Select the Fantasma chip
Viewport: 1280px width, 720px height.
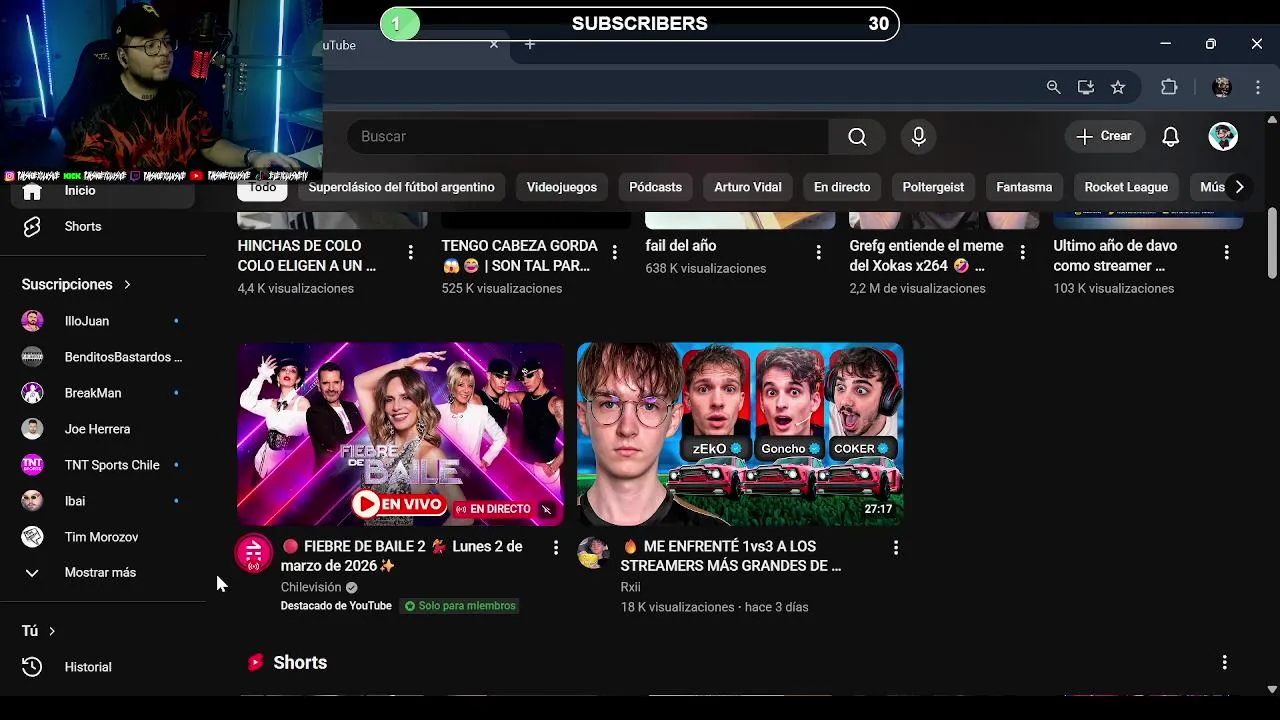[1024, 187]
